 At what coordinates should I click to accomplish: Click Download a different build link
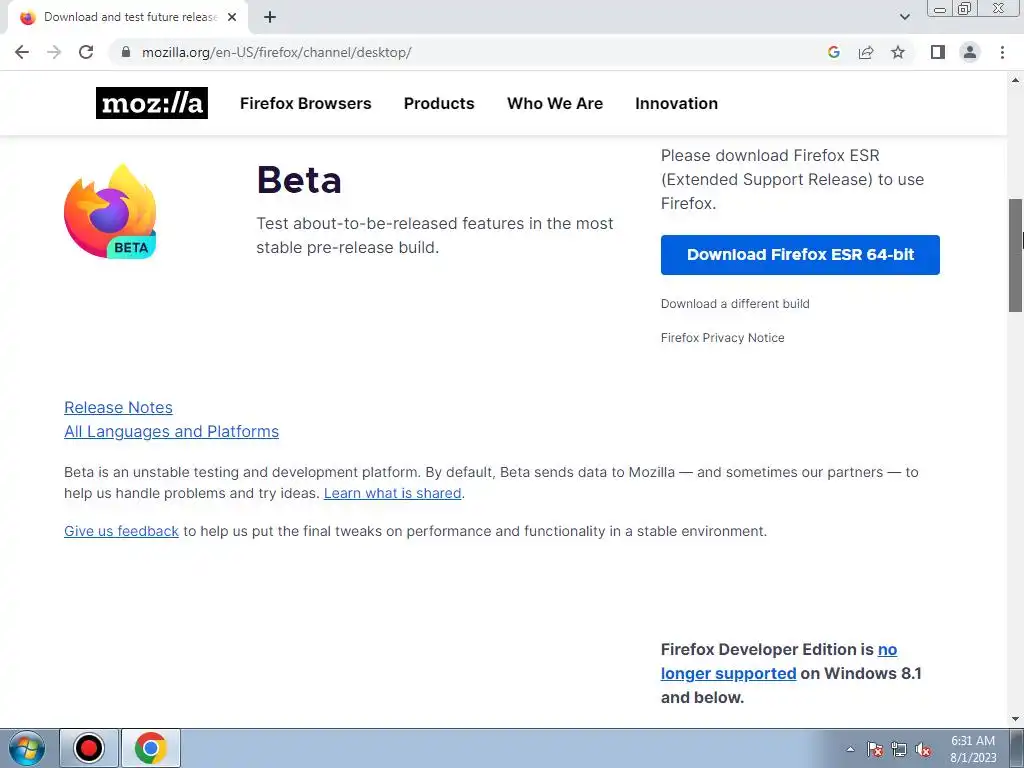735,304
